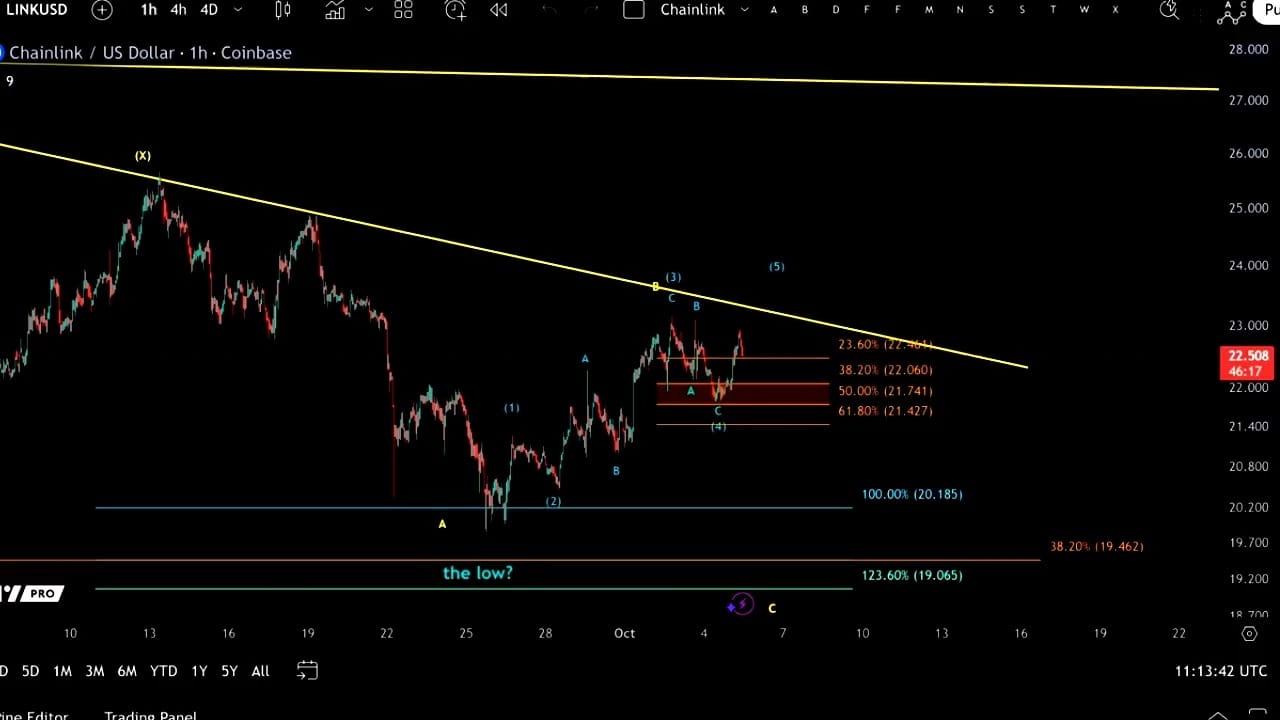The width and height of the screenshot is (1280, 720).
Task: Select the 38.20% (22.060) retracement label
Action: coord(885,370)
